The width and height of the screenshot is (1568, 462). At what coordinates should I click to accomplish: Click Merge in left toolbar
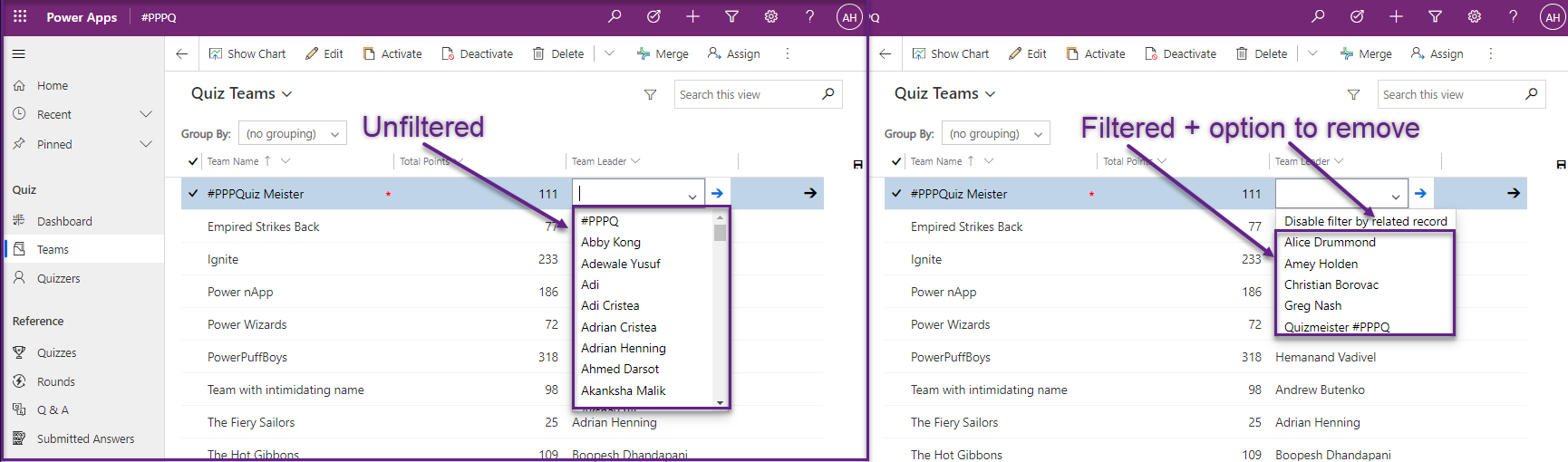[663, 53]
